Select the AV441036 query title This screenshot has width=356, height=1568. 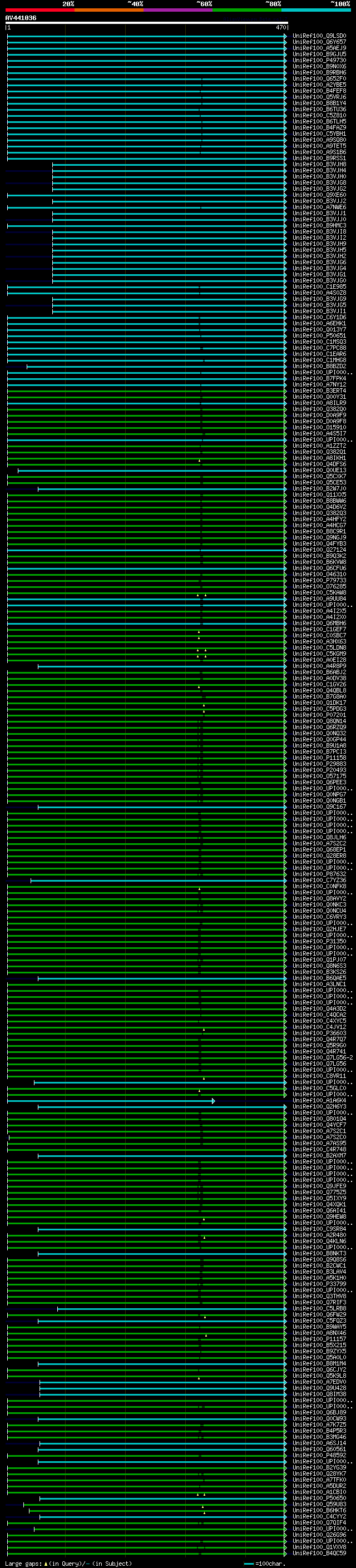(21, 18)
